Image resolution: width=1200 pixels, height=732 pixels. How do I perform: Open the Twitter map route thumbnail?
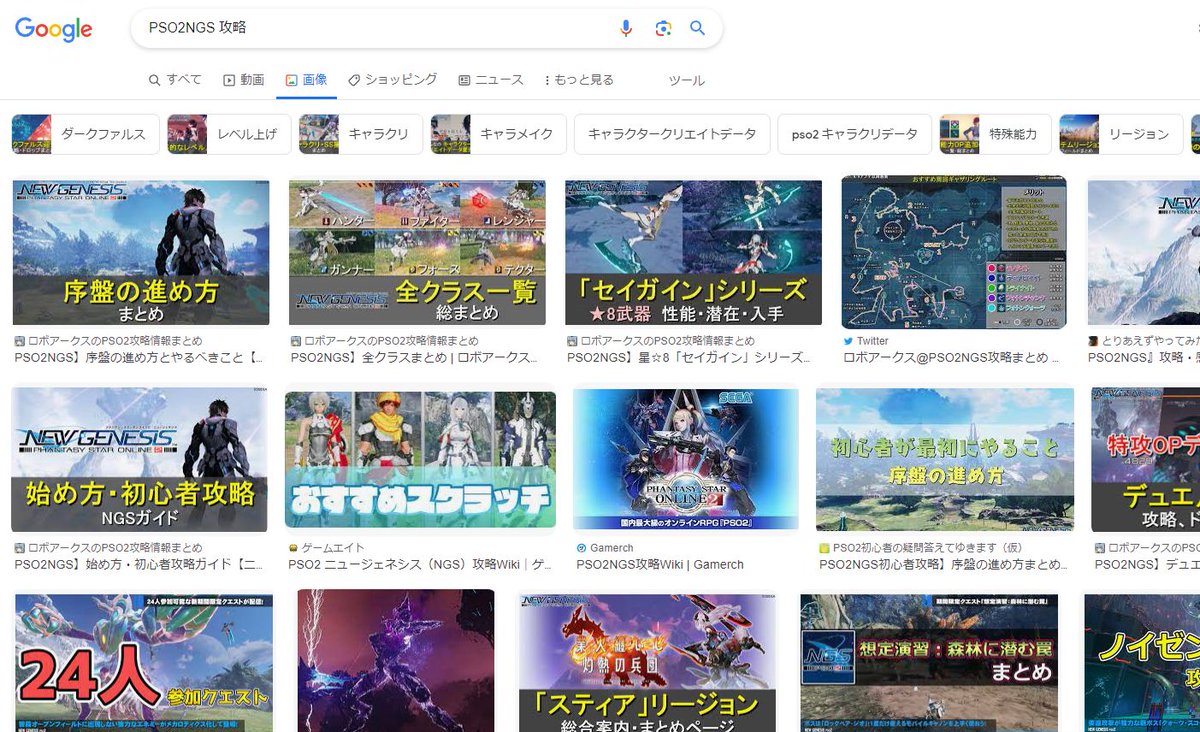click(954, 252)
